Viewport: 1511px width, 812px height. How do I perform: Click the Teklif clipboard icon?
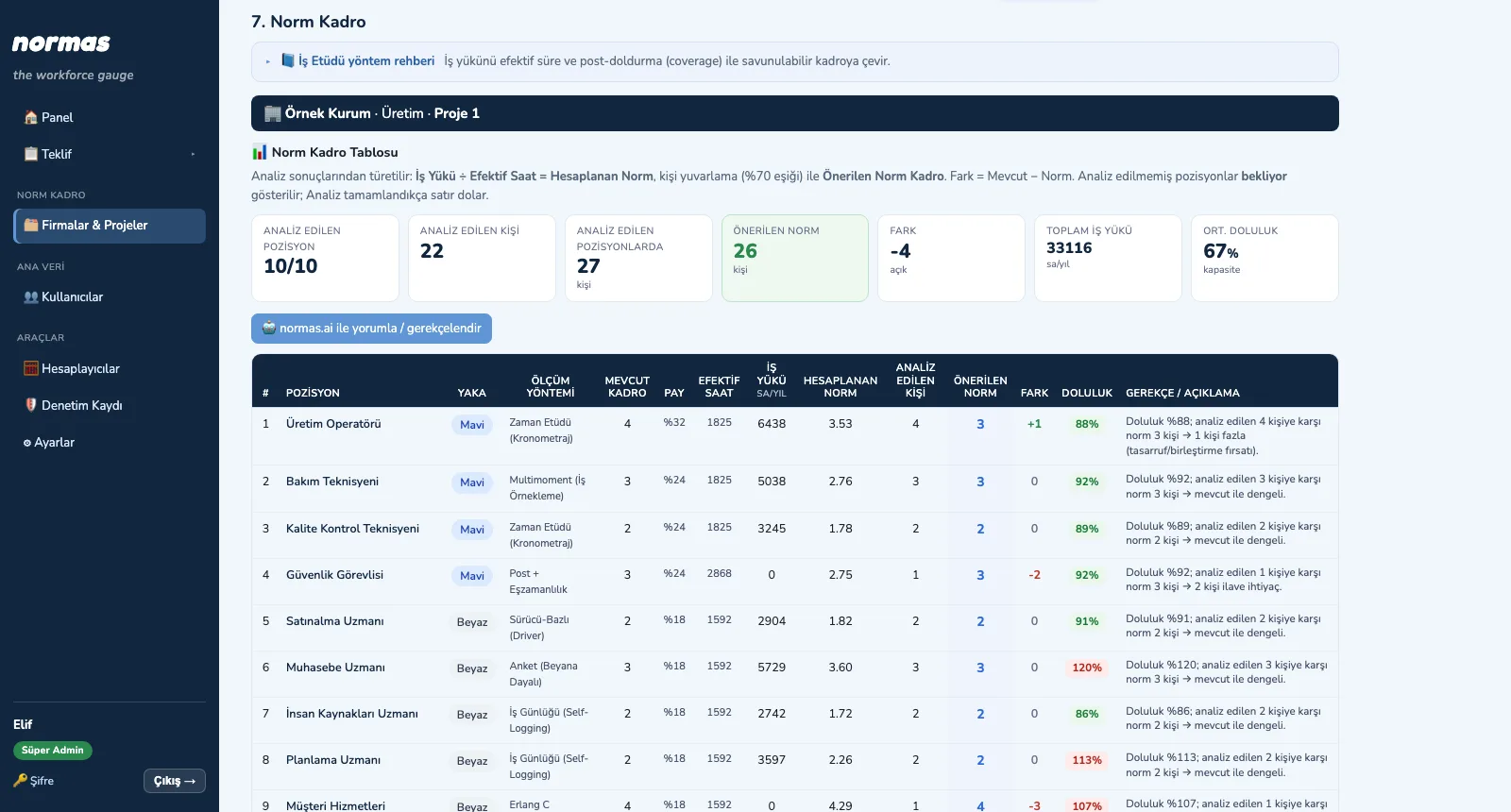coord(31,154)
